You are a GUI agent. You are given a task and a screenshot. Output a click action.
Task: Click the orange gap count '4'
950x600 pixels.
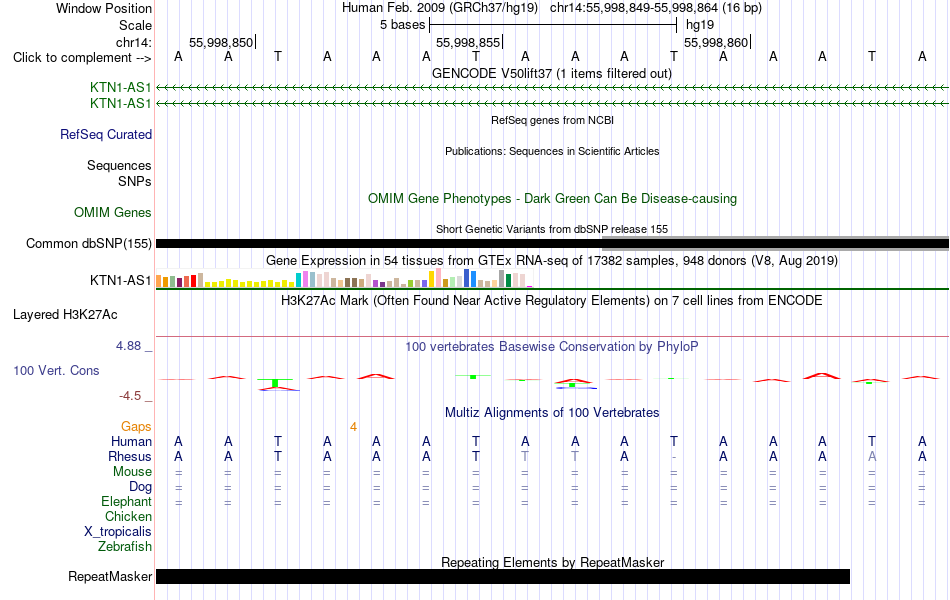353,427
